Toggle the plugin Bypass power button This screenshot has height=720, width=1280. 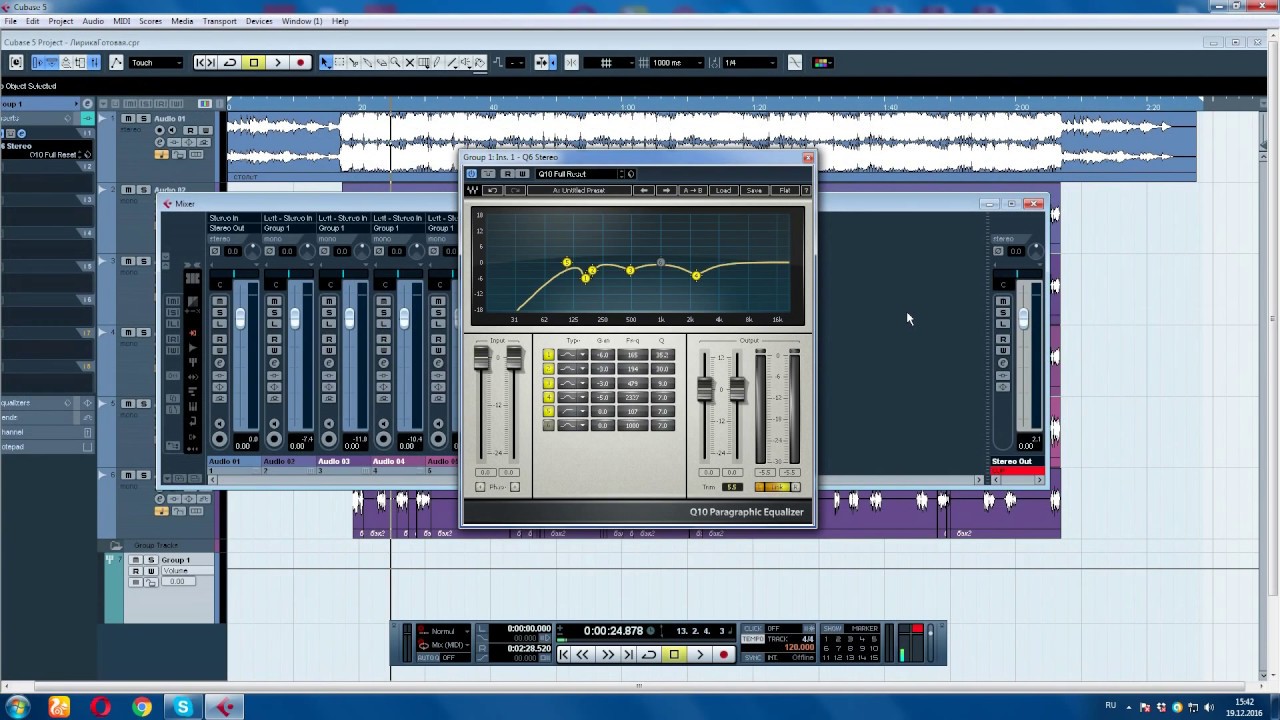[471, 174]
